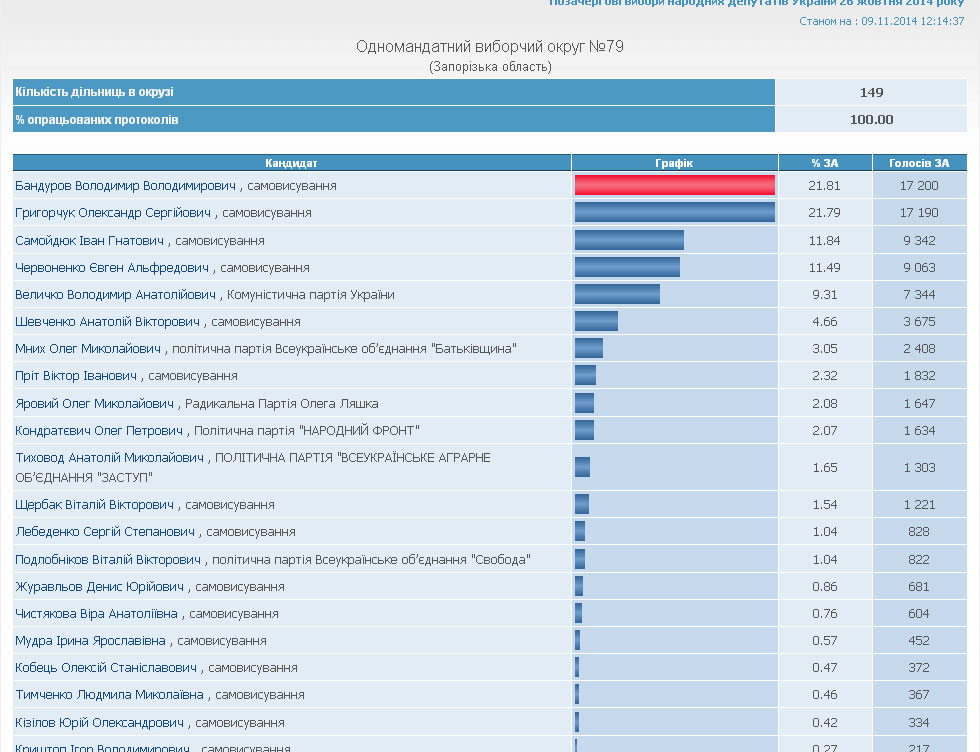This screenshot has width=980, height=752.
Task: Select Щербак Віталій Вікторович link
Action: [x=95, y=505]
